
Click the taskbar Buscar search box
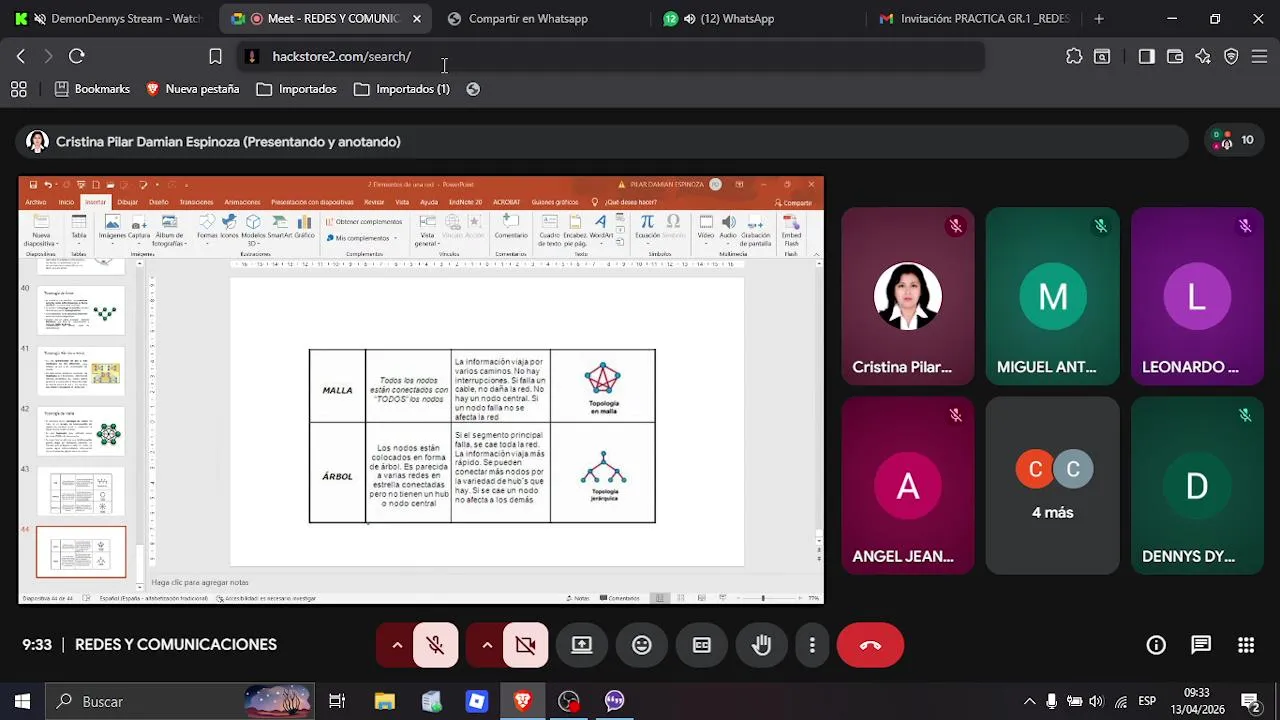coord(180,701)
